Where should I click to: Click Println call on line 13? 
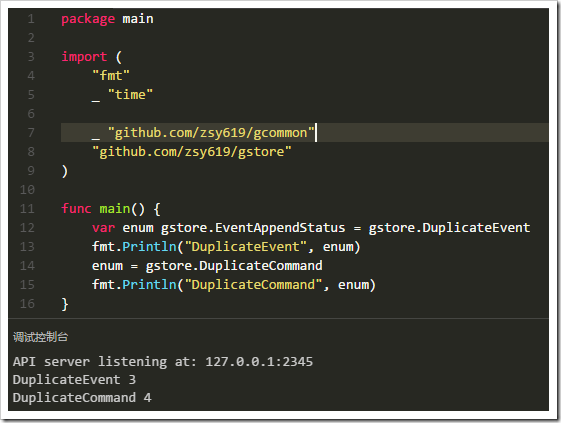[x=150, y=247]
